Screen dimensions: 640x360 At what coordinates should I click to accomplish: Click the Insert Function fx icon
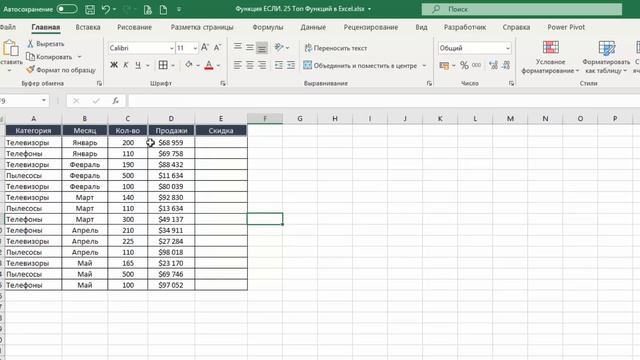[x=116, y=100]
